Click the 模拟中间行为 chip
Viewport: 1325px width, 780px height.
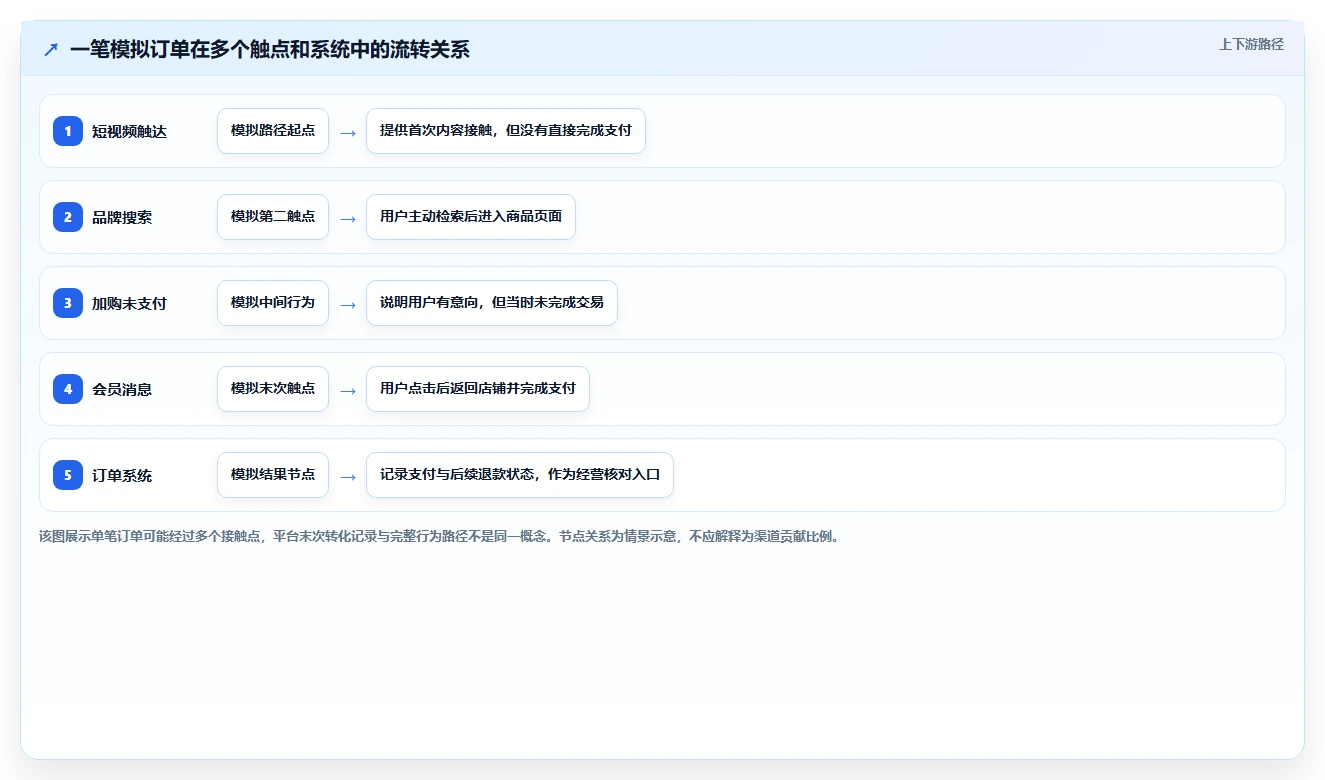(x=273, y=303)
